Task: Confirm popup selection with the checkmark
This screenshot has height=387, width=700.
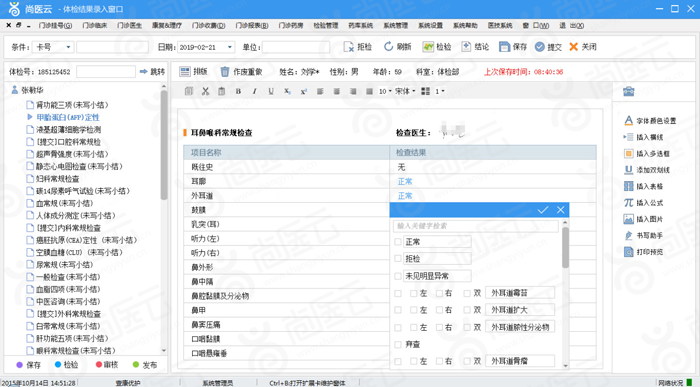Action: (543, 210)
